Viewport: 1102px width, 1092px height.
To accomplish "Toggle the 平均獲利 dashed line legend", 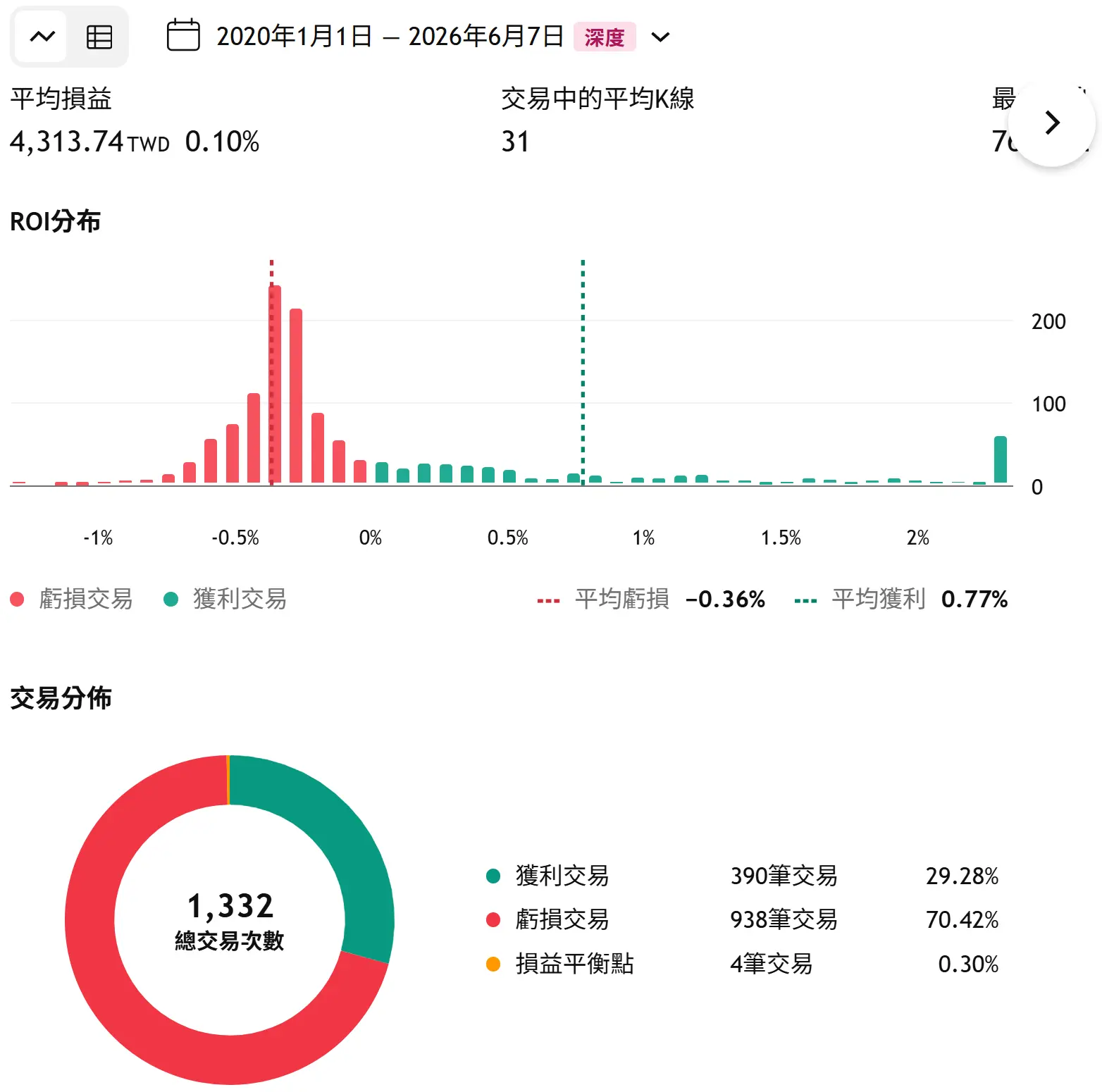I will 900,599.
